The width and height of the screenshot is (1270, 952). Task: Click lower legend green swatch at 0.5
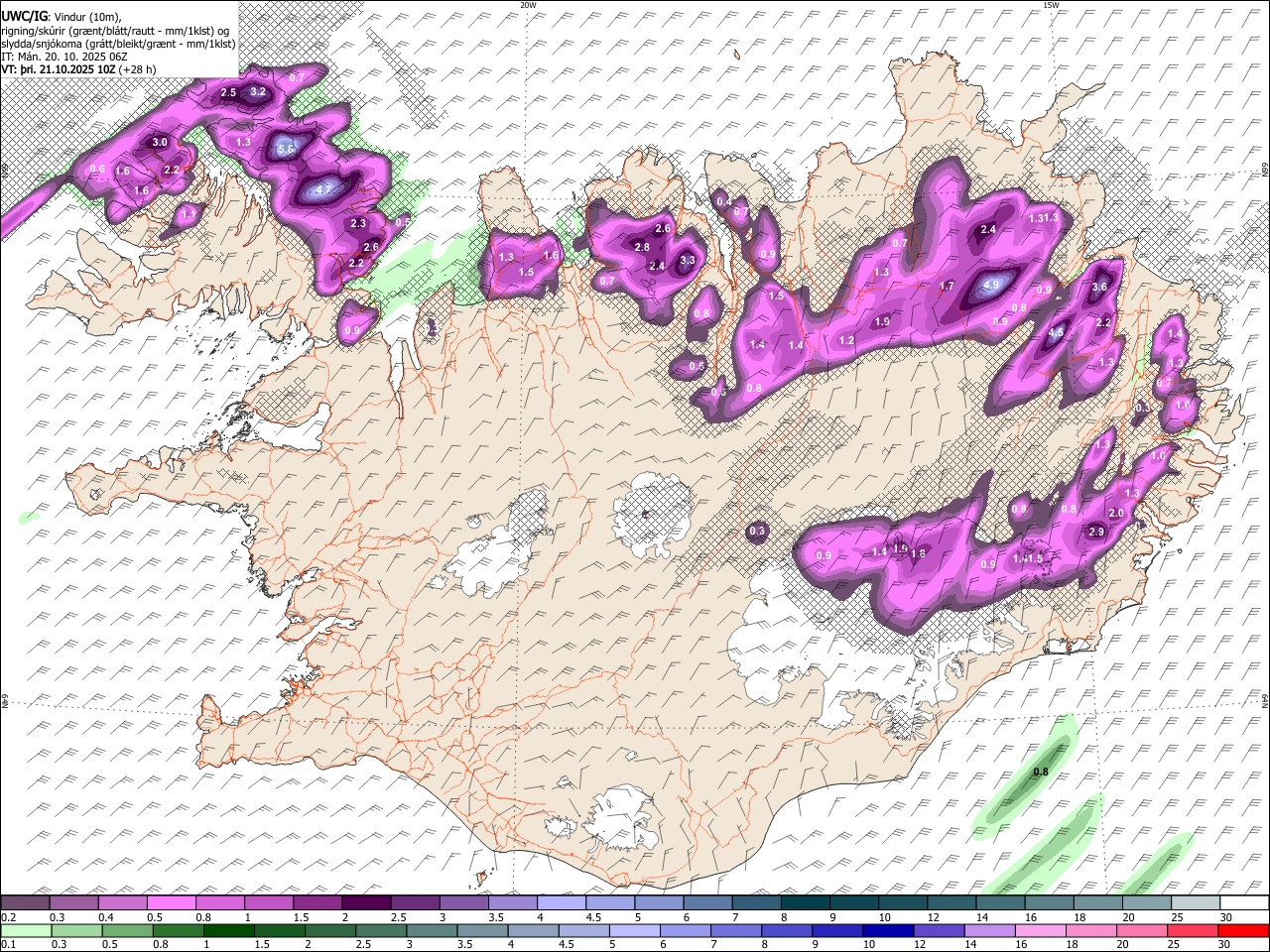click(x=128, y=930)
